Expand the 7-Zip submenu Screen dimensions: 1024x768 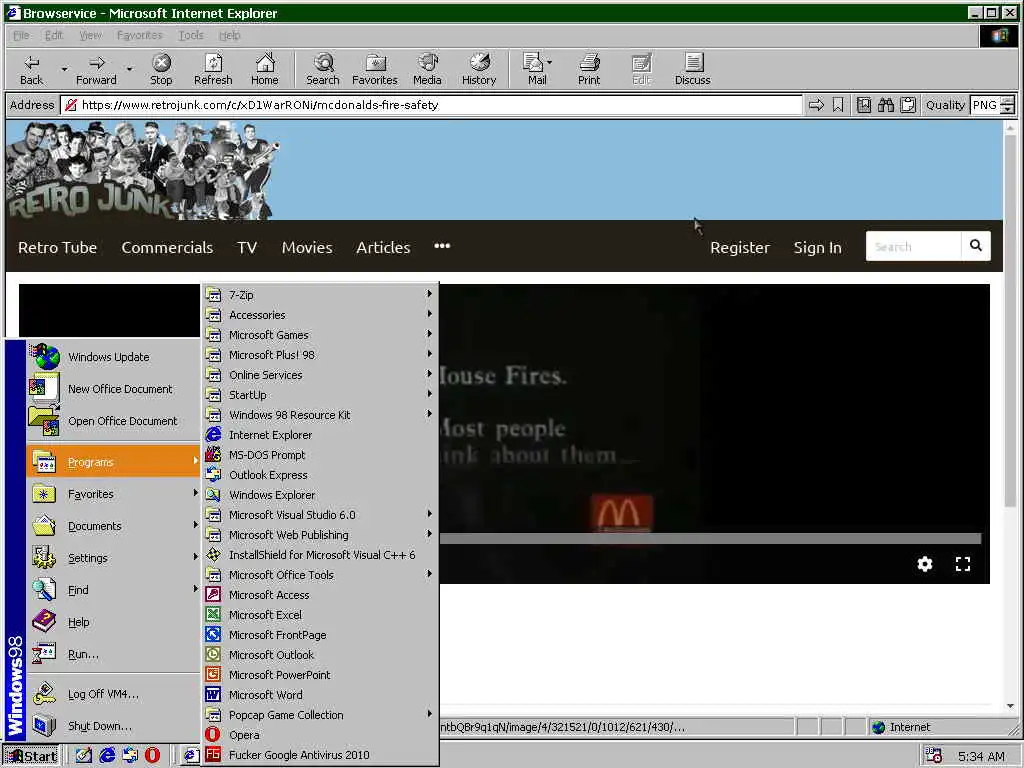point(320,295)
